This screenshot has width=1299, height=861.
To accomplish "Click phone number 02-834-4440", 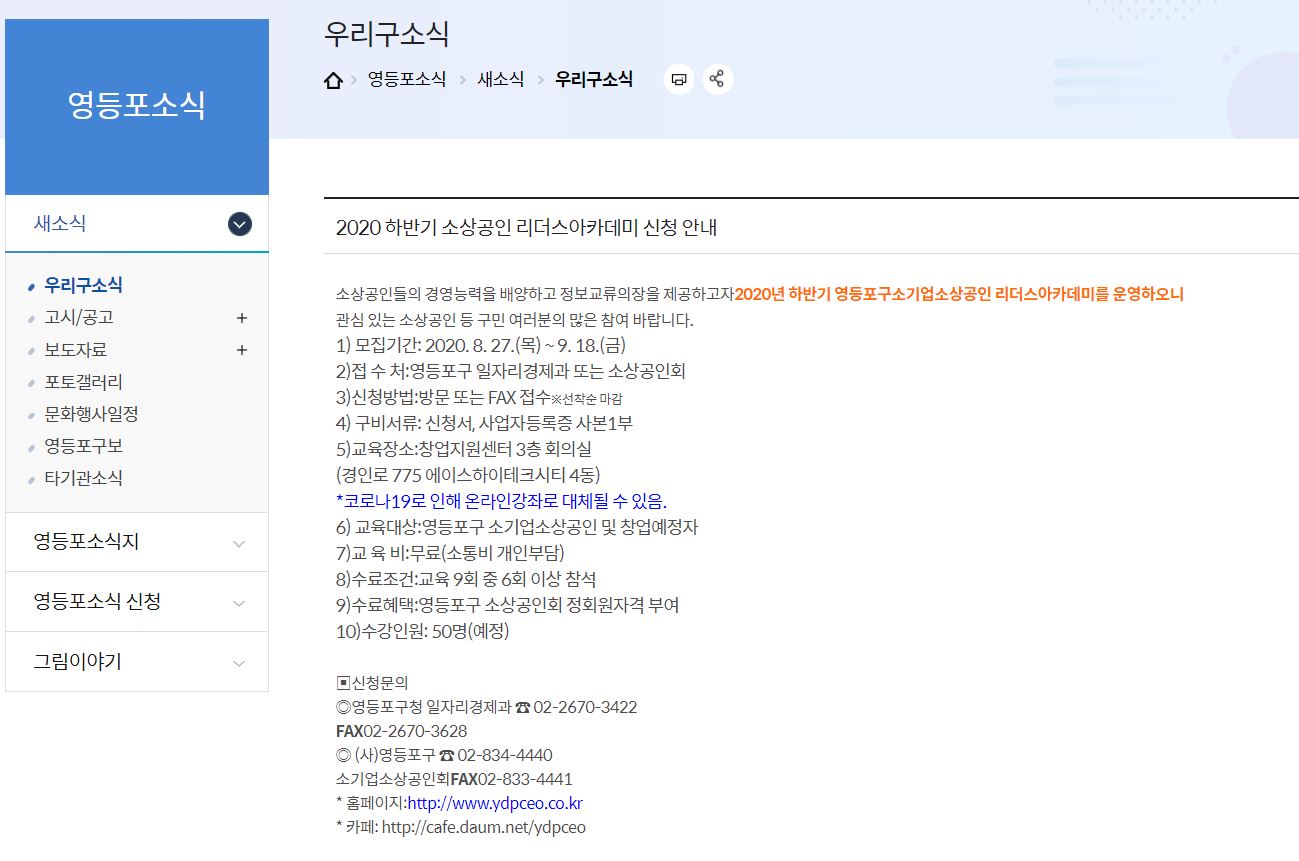I will point(505,755).
